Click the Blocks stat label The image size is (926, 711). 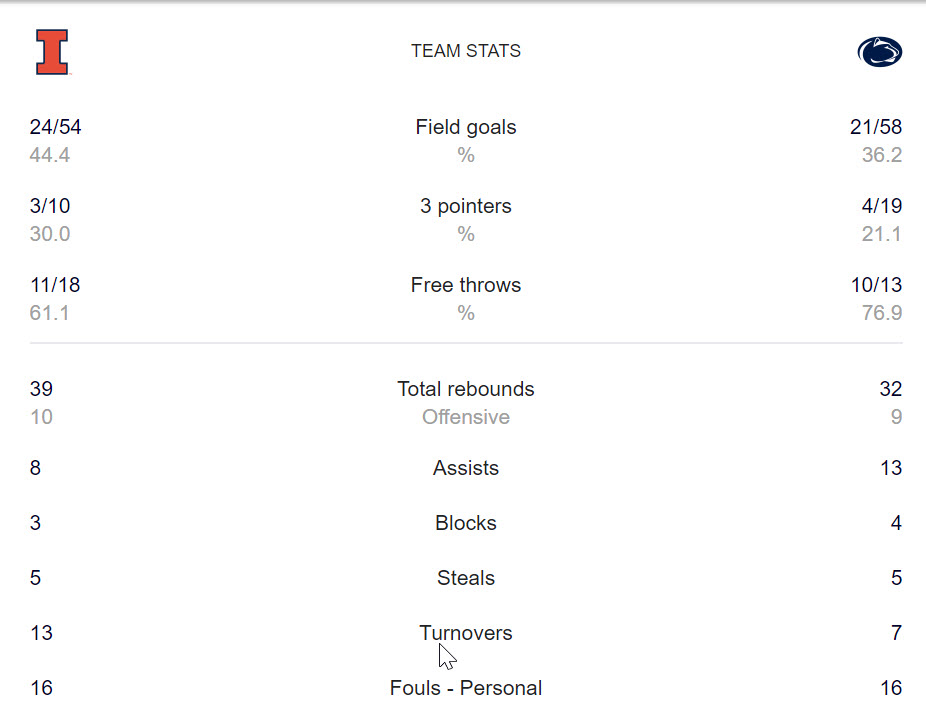pos(466,523)
